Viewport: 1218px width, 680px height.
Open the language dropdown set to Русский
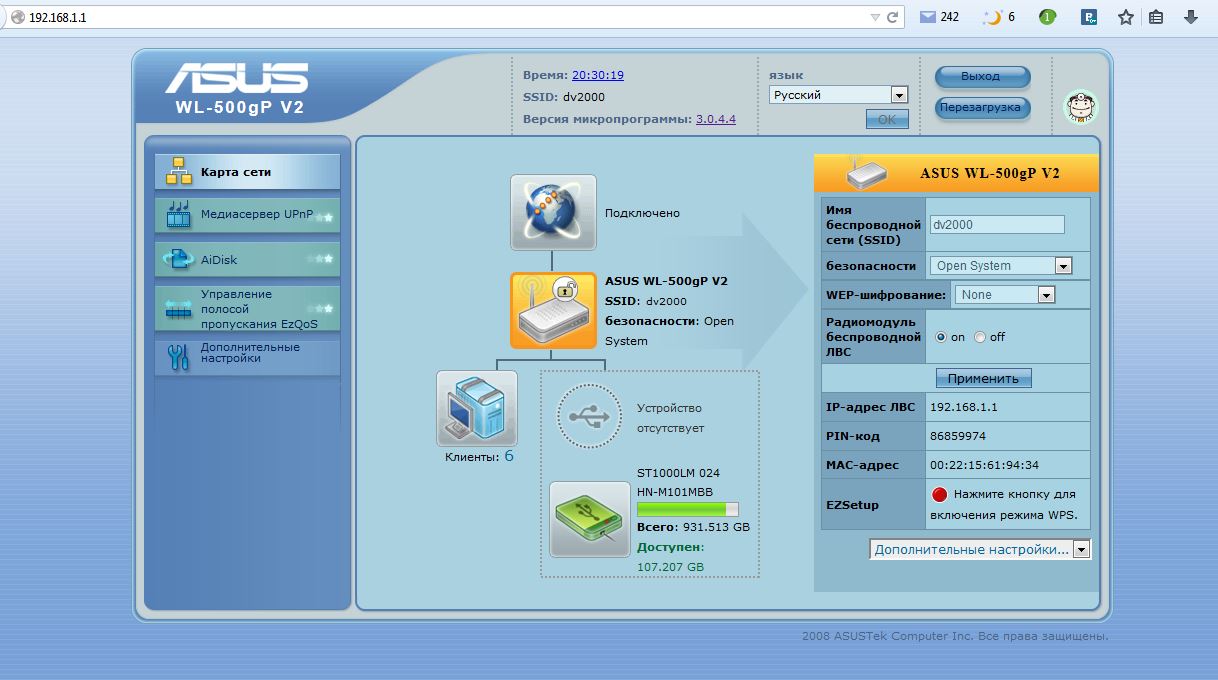[838, 95]
